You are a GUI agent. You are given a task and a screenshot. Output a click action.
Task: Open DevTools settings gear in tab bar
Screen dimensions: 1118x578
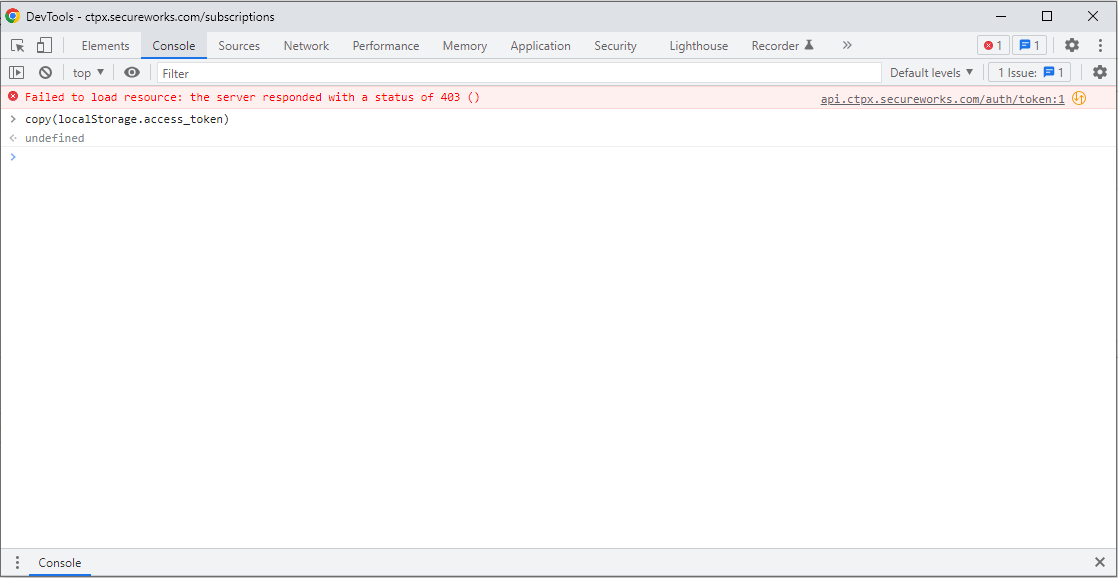point(1071,46)
